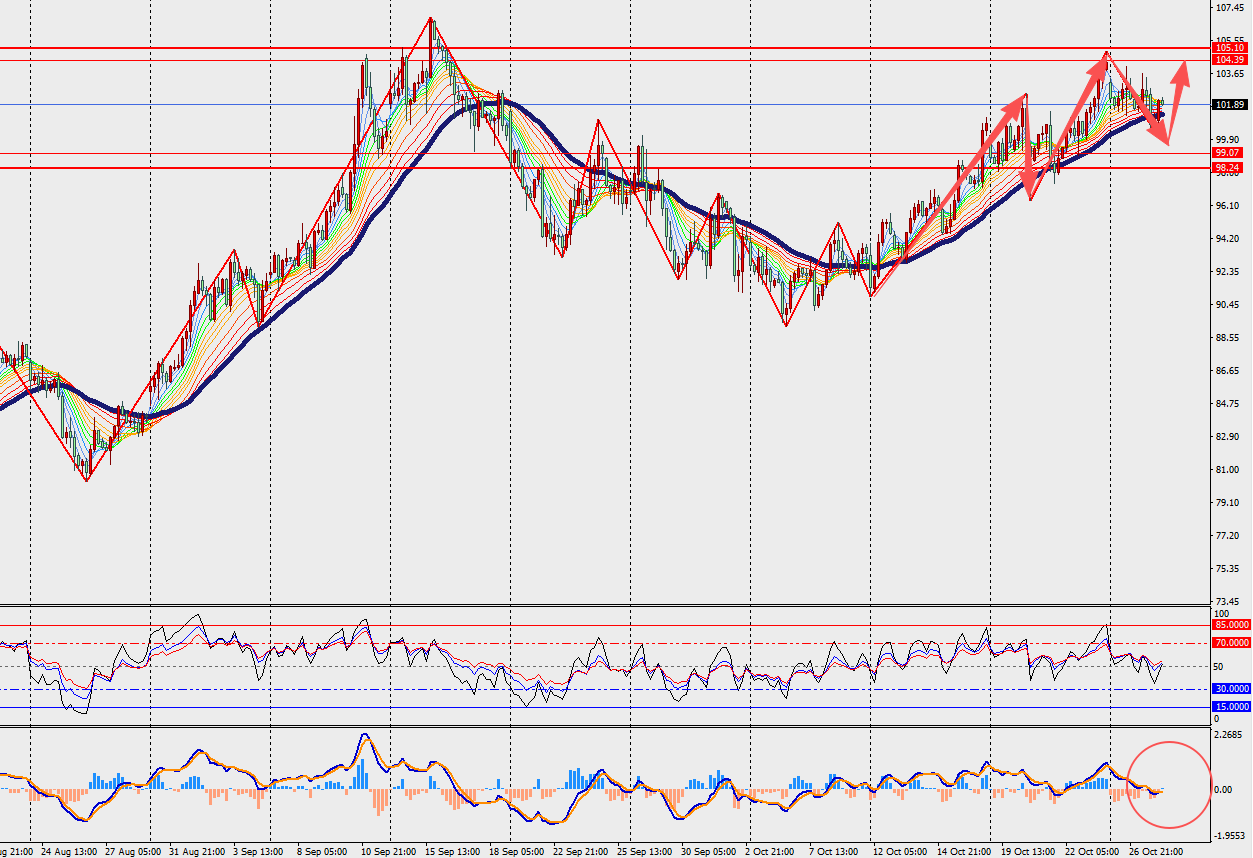Click the 94.20 price scale label
Image resolution: width=1253 pixels, height=858 pixels.
pos(1229,239)
